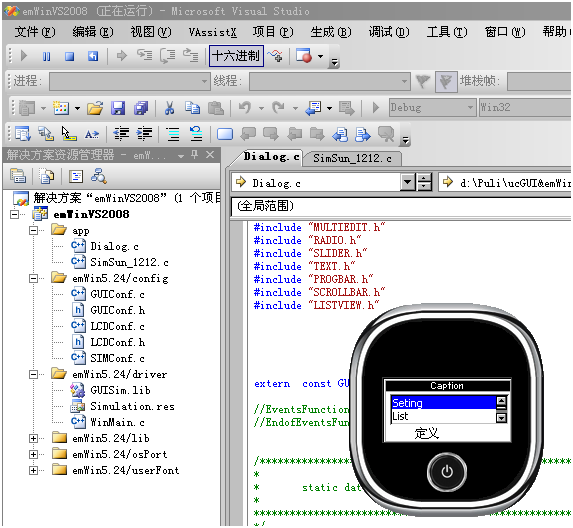Click the Show Next Statement arrow icon
Screen dimensions: 573x528
point(122,56)
